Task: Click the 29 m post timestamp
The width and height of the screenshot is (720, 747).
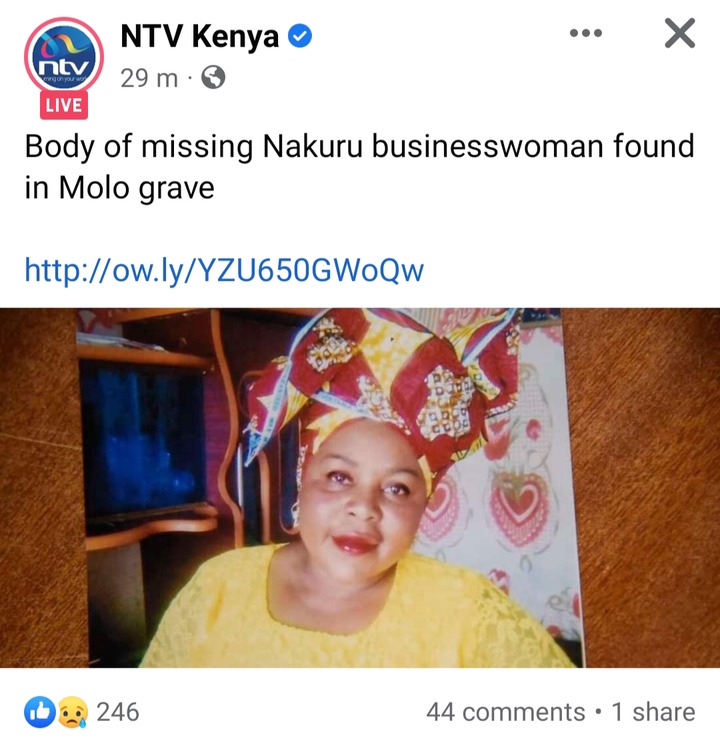Action: tap(149, 78)
